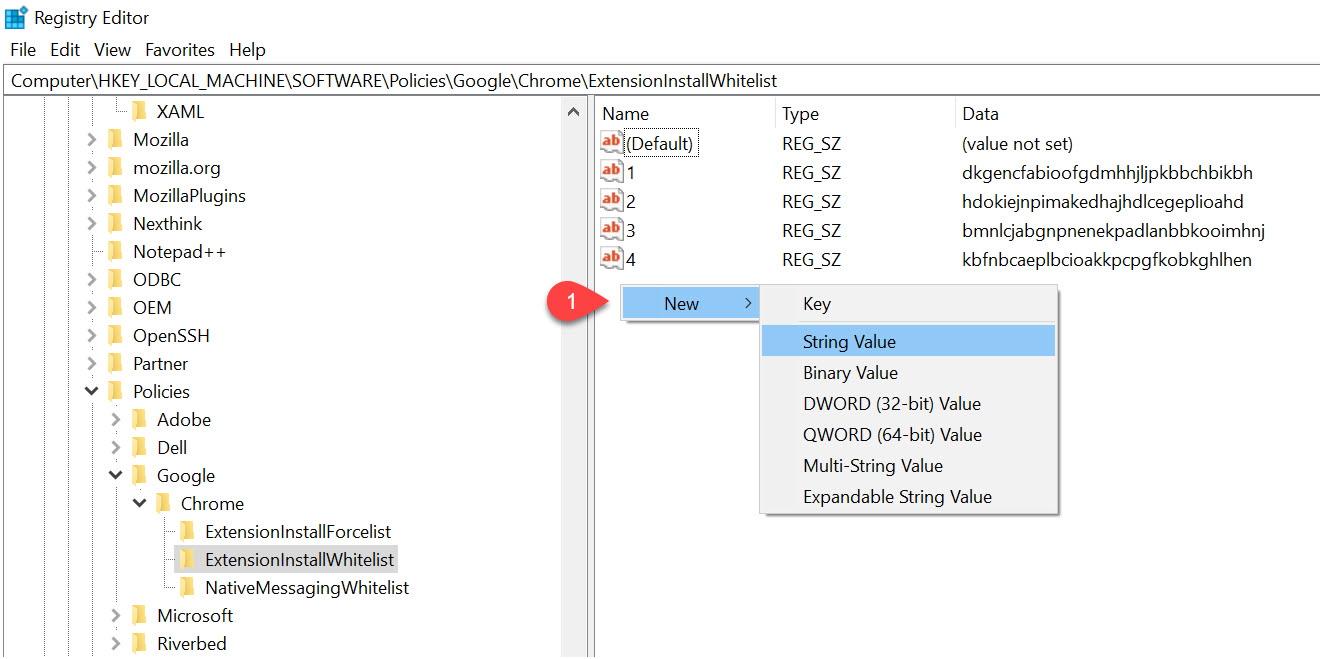The image size is (1320, 659).
Task: Click the (Default) string value icon
Action: [x=611, y=143]
